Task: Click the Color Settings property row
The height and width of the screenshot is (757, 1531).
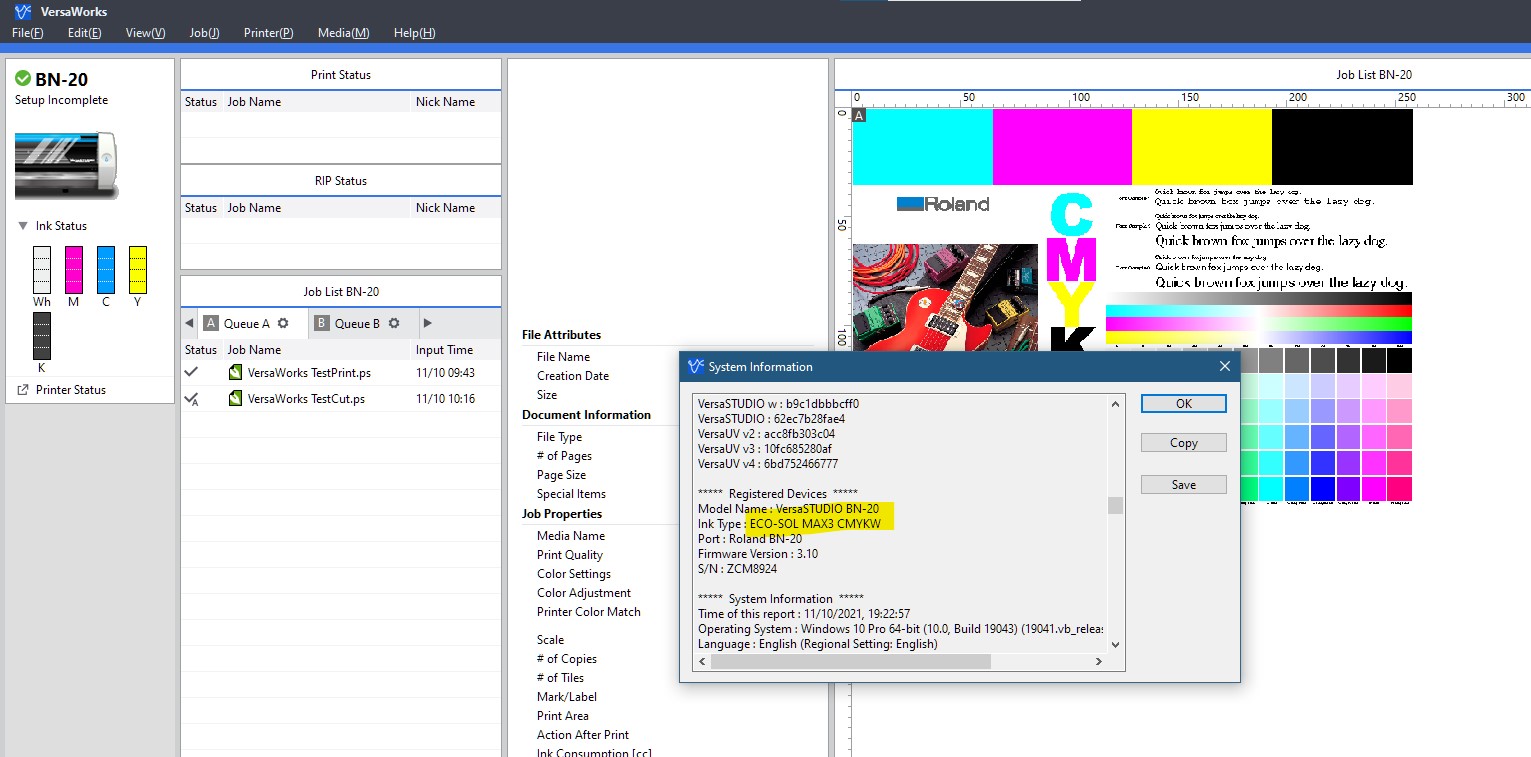Action: [574, 574]
